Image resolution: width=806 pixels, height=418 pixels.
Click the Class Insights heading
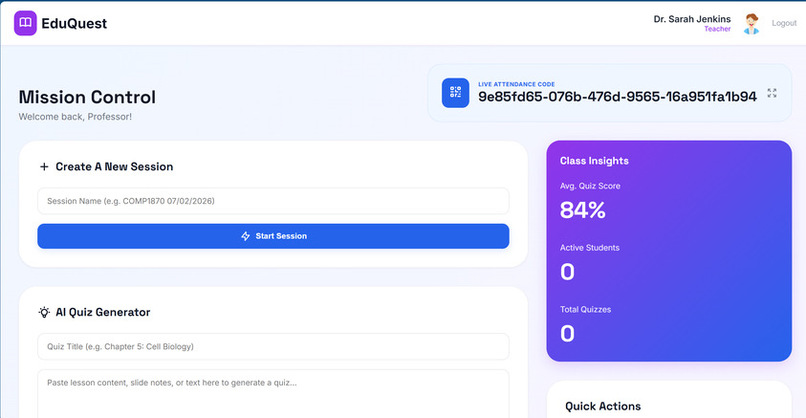pyautogui.click(x=594, y=161)
